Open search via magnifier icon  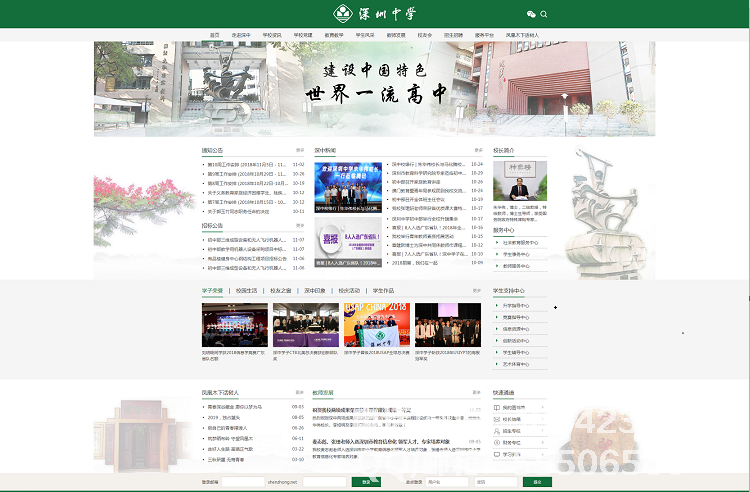pos(544,14)
